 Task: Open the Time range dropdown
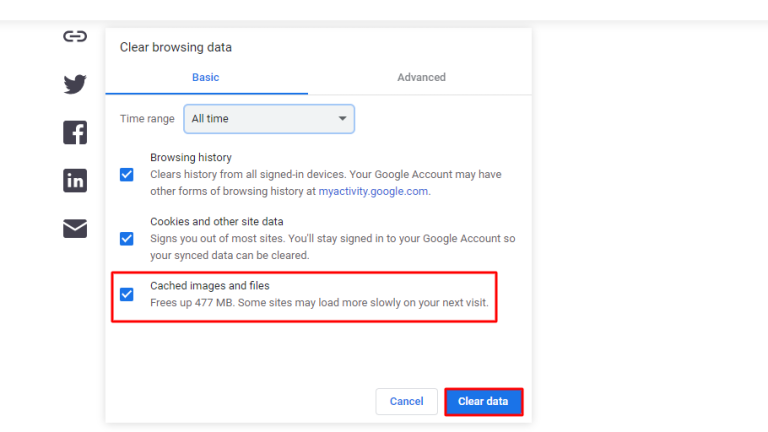click(x=269, y=119)
